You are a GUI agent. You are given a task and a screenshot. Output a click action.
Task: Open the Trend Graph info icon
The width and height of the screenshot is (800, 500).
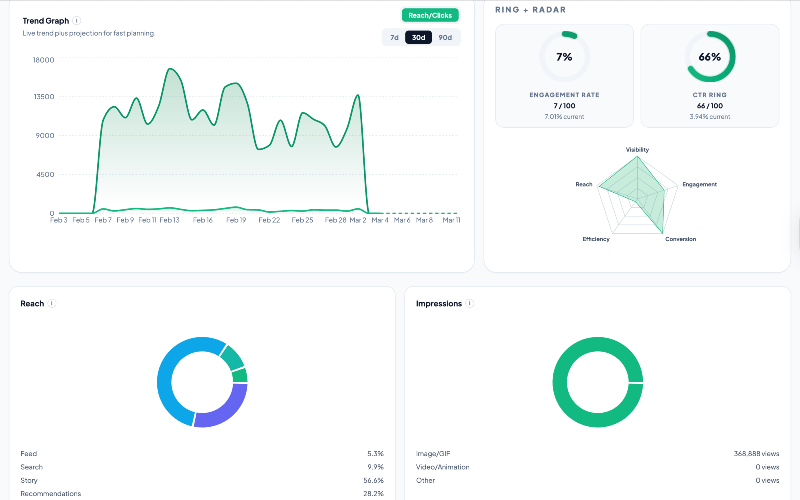pos(77,21)
